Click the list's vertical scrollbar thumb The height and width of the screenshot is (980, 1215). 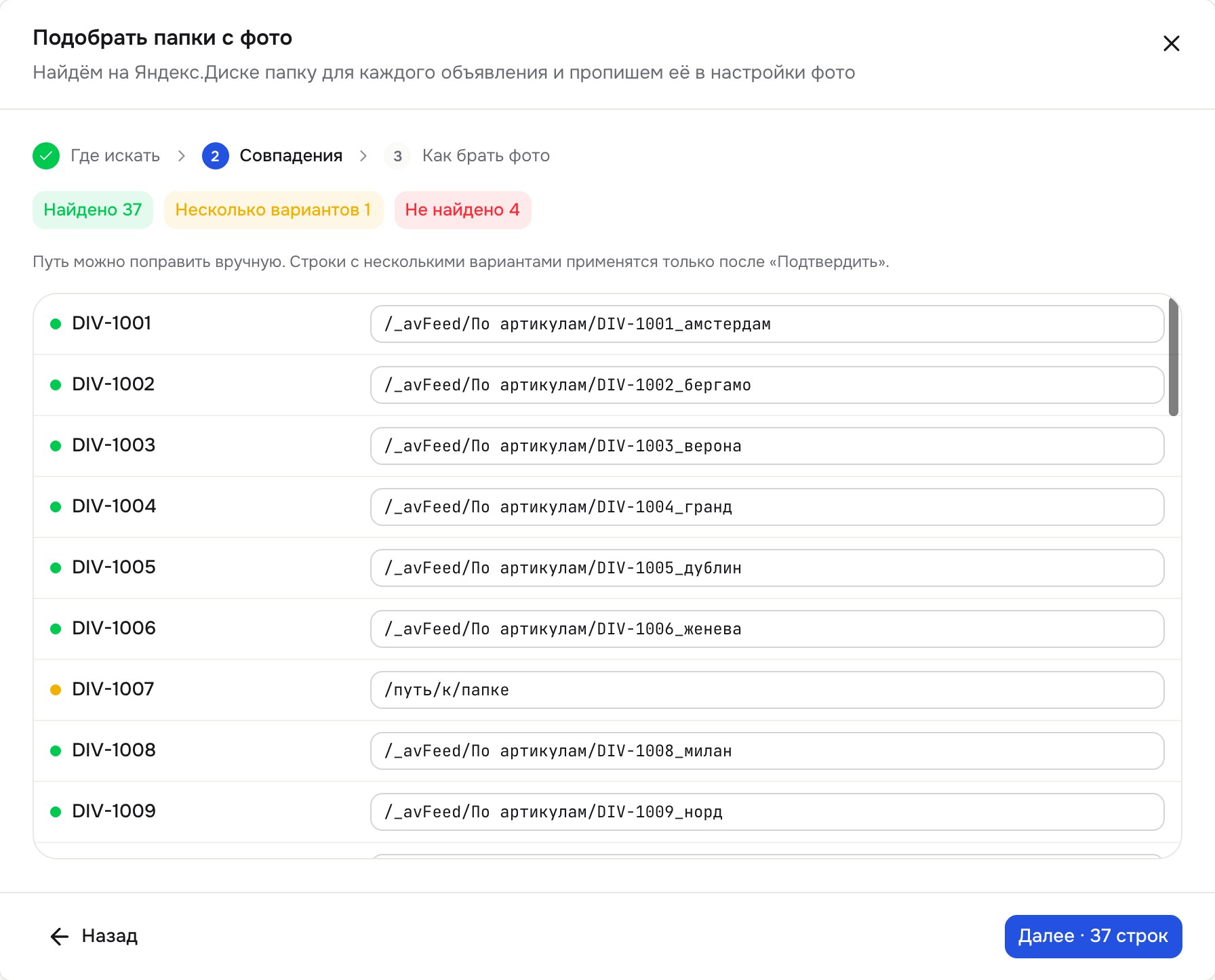click(1174, 357)
